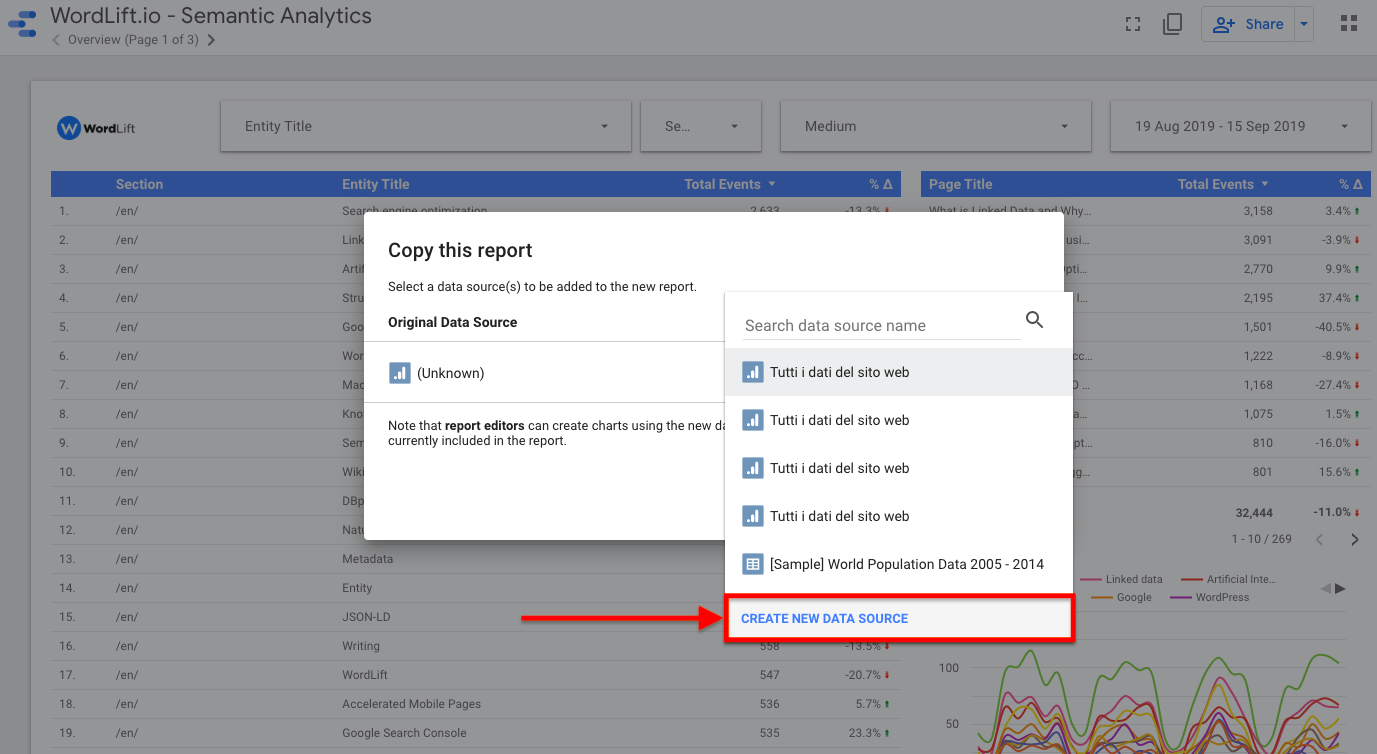Go to next report page
1377x754 pixels.
(x=211, y=40)
